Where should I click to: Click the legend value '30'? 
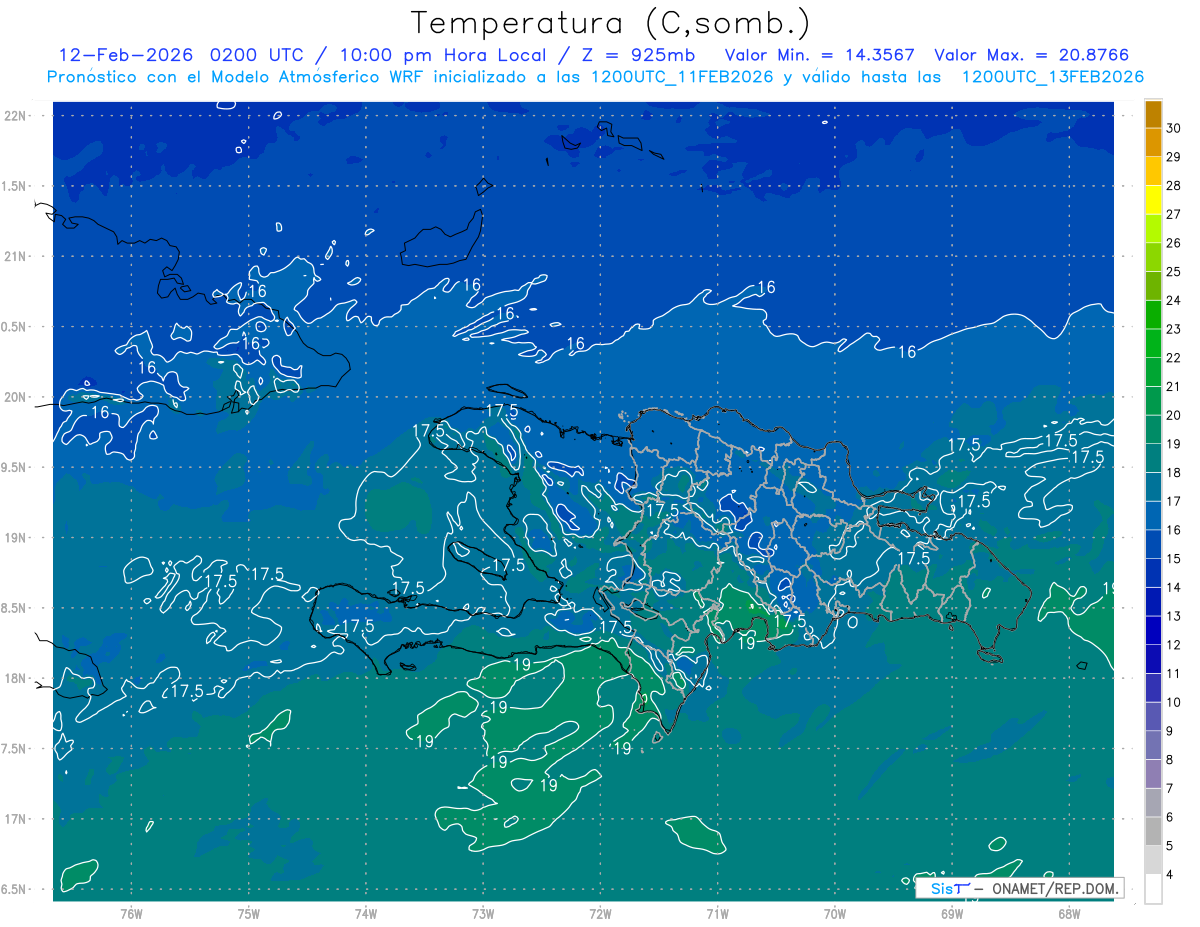pyautogui.click(x=1174, y=128)
